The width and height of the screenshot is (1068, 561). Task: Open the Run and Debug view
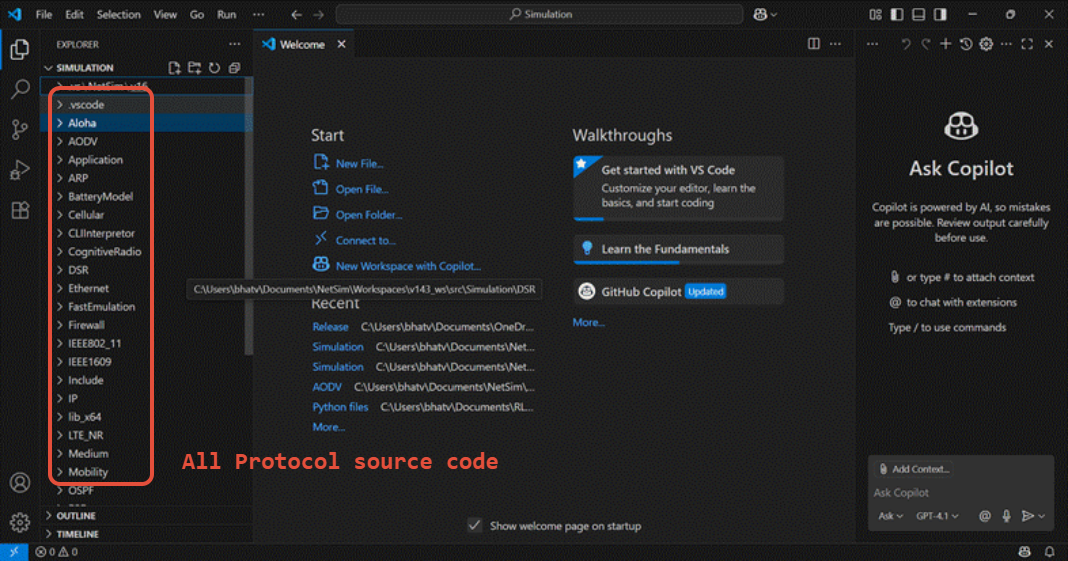[20, 170]
